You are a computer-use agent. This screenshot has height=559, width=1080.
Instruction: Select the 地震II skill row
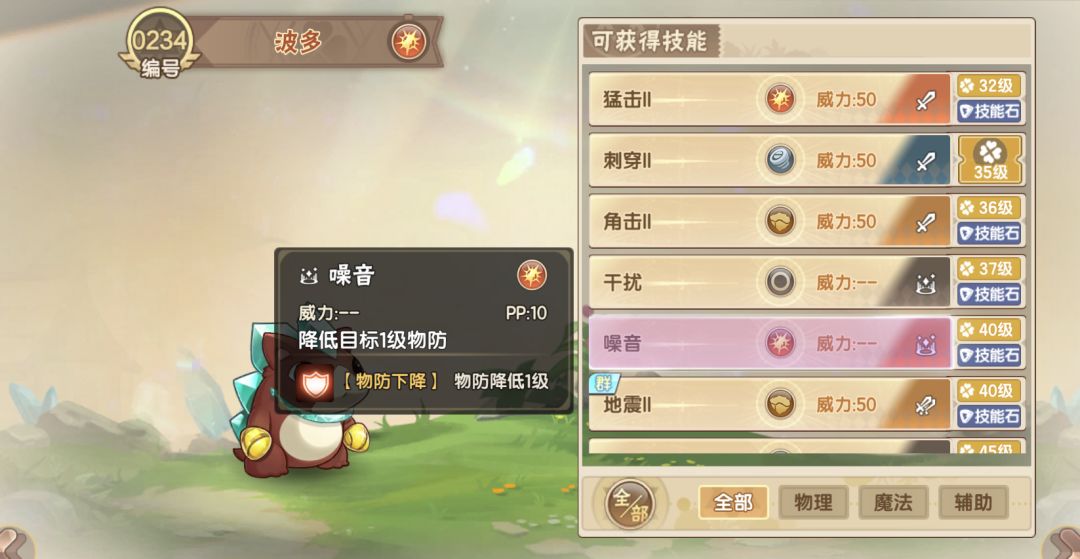[x=771, y=404]
